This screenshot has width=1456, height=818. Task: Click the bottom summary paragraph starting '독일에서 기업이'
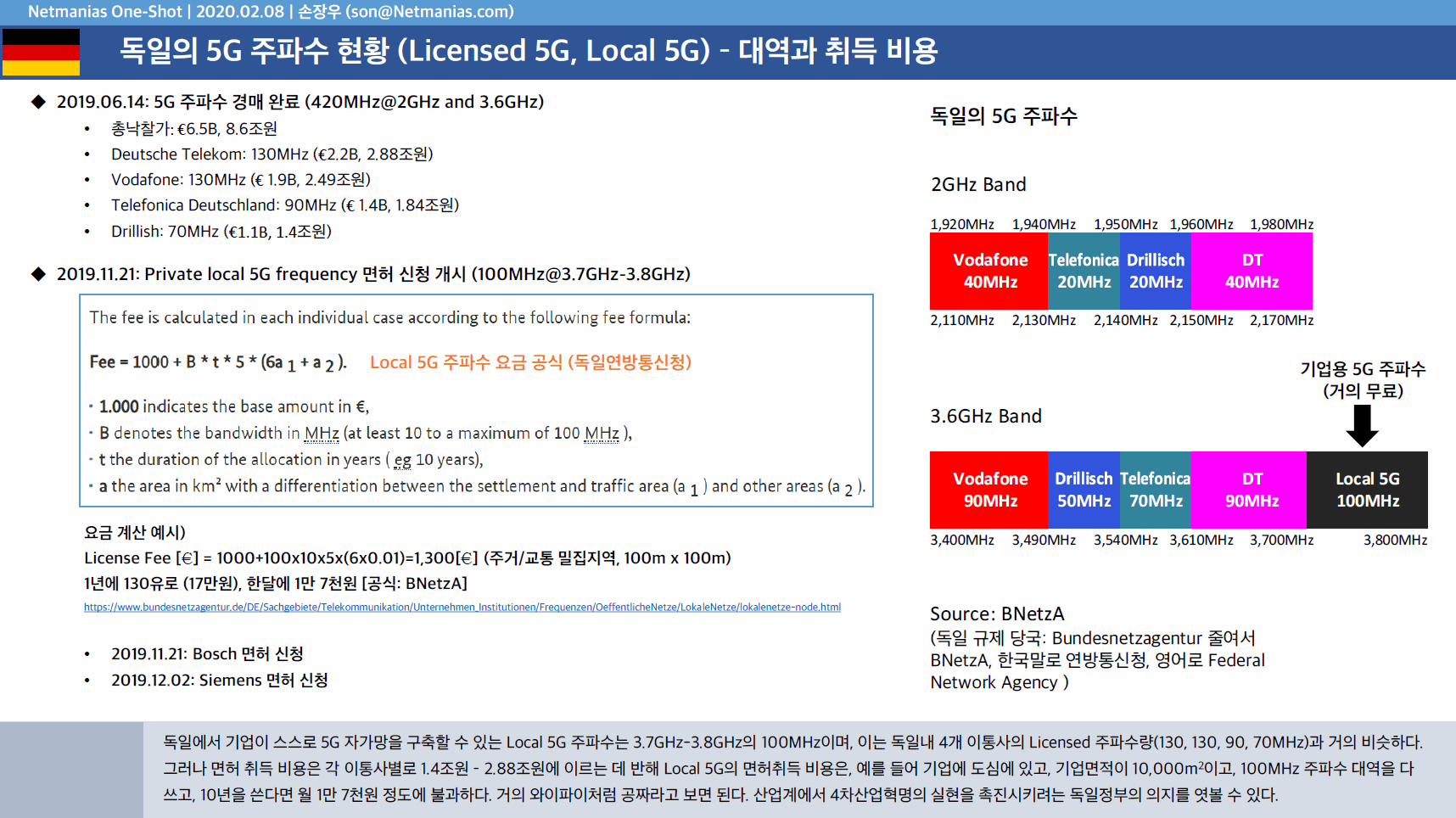792,769
